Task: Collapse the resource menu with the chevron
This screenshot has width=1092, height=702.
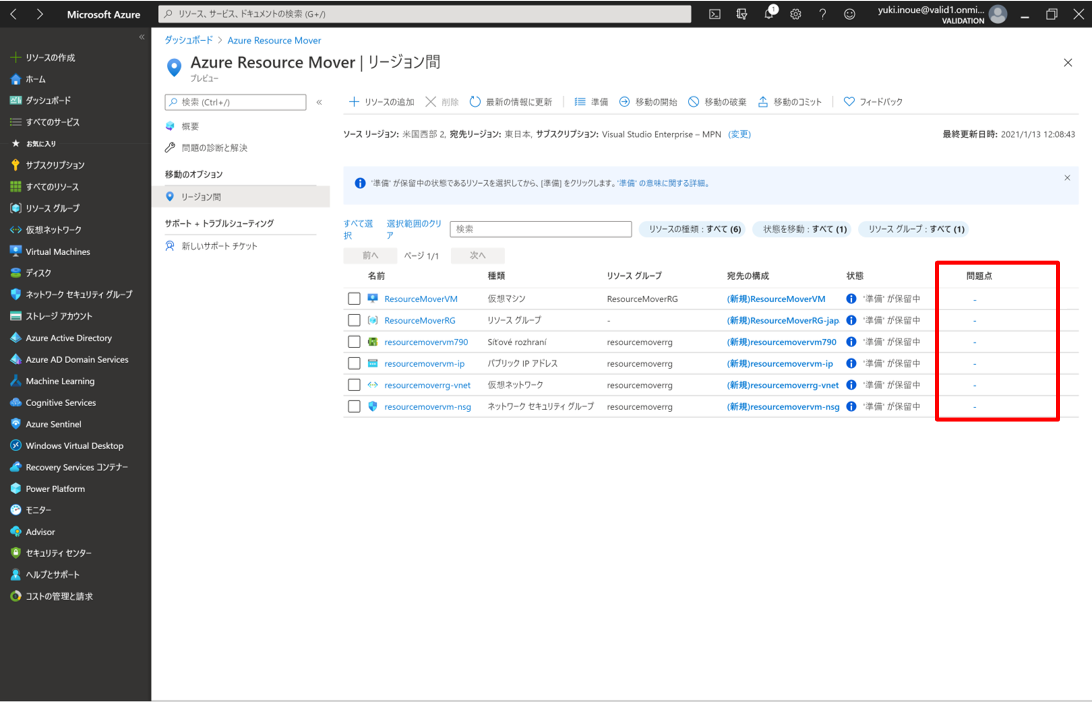Action: coord(319,102)
